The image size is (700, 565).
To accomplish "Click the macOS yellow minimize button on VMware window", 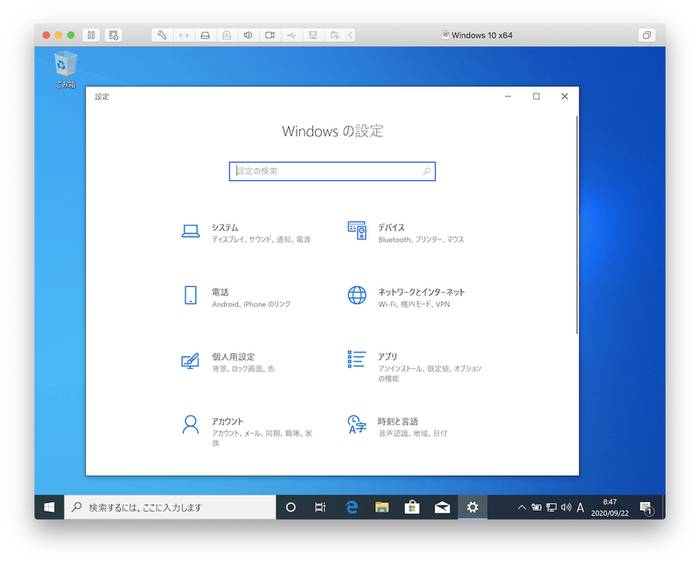I will 58,35.
